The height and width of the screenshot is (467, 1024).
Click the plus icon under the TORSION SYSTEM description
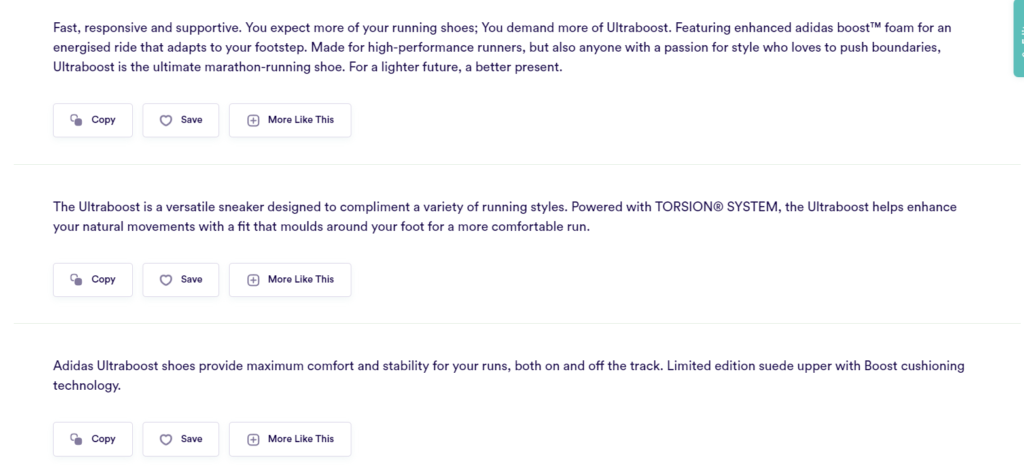[253, 280]
